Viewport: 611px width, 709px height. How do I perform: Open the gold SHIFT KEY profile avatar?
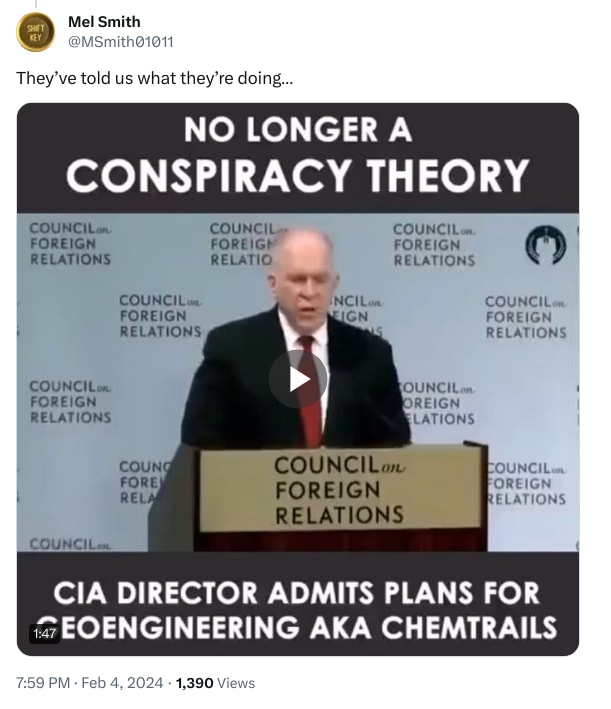coord(35,32)
